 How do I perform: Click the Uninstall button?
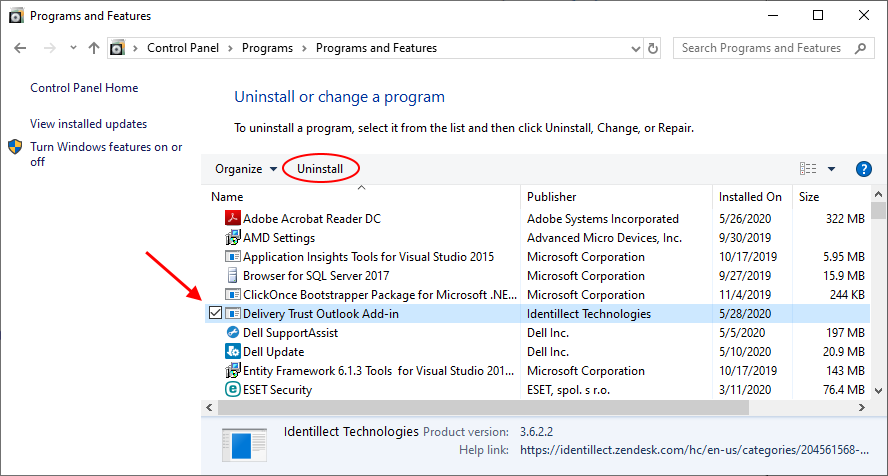pos(320,169)
